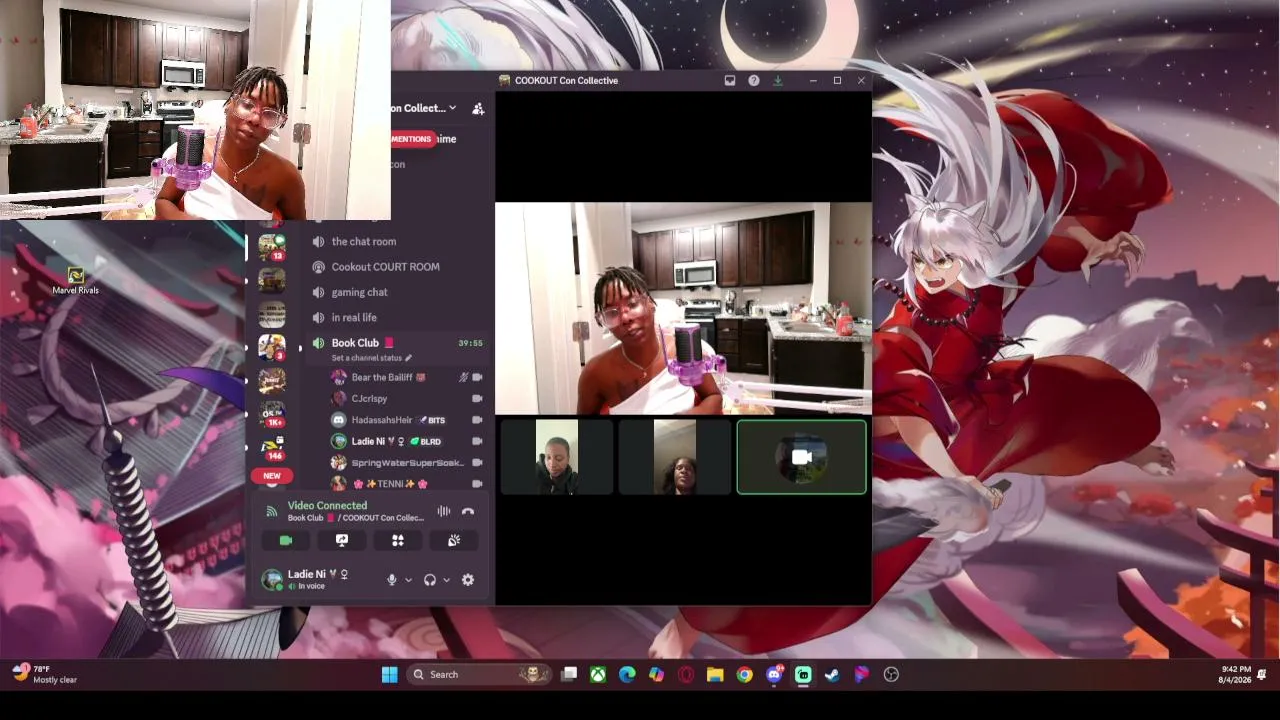Open the soundboard button
1280x720 pixels.
[454, 540]
